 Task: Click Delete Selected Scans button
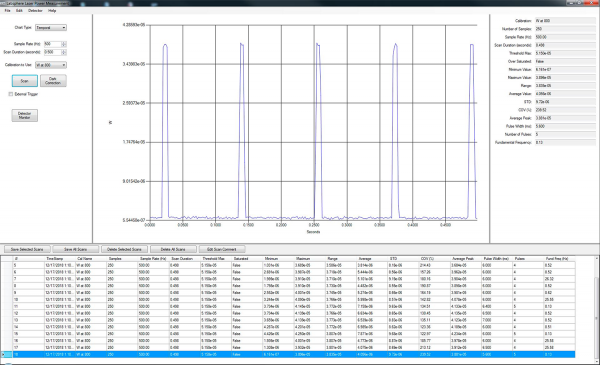coord(124,249)
